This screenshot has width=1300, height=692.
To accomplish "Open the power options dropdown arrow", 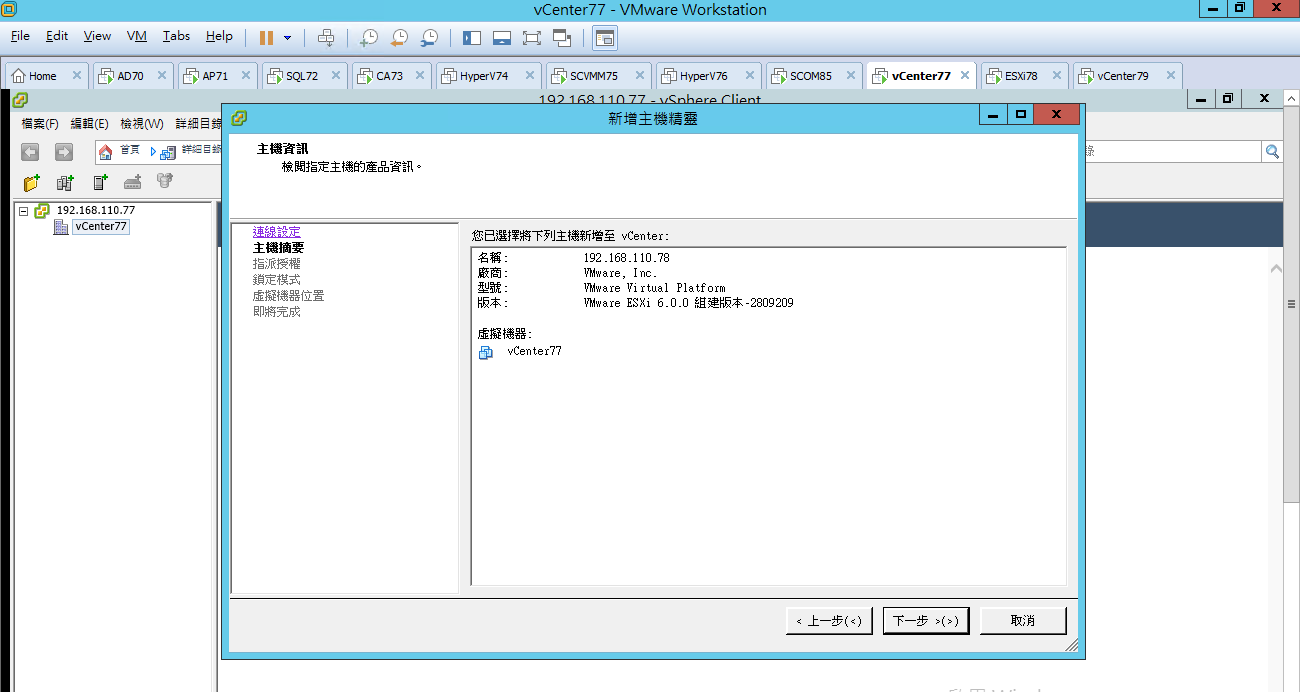I will [x=287, y=38].
